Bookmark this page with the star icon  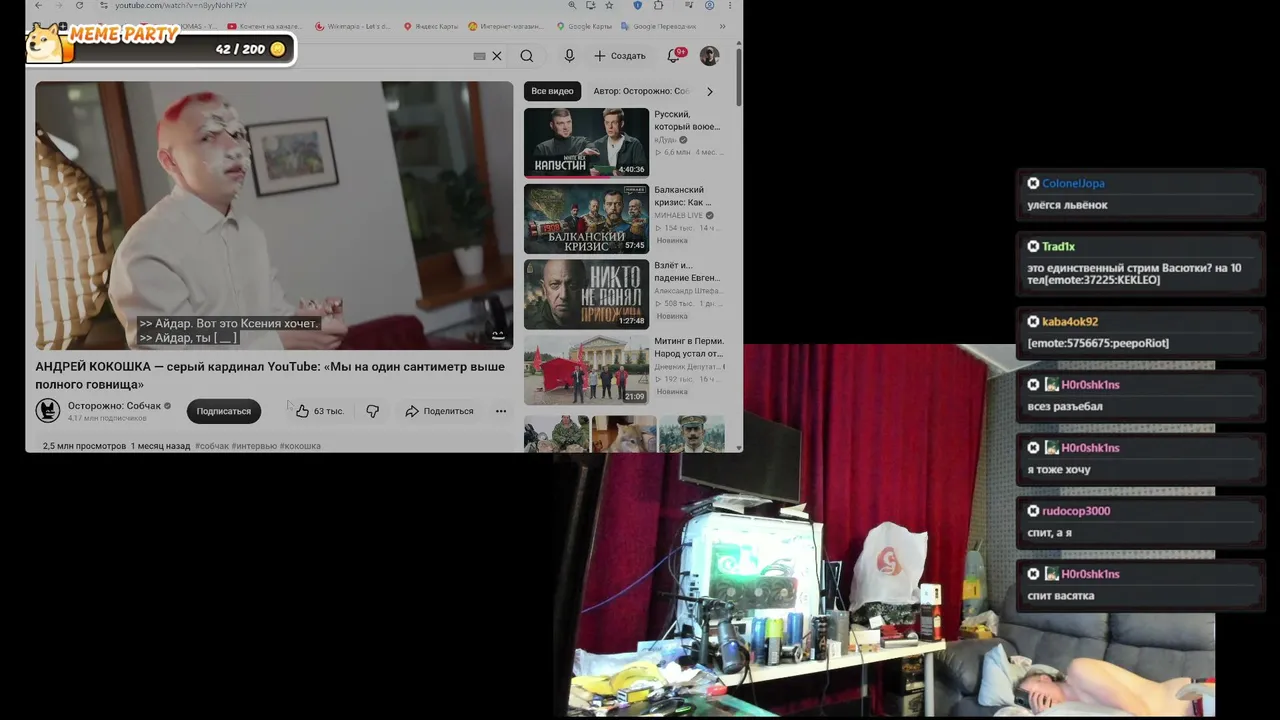click(x=608, y=5)
